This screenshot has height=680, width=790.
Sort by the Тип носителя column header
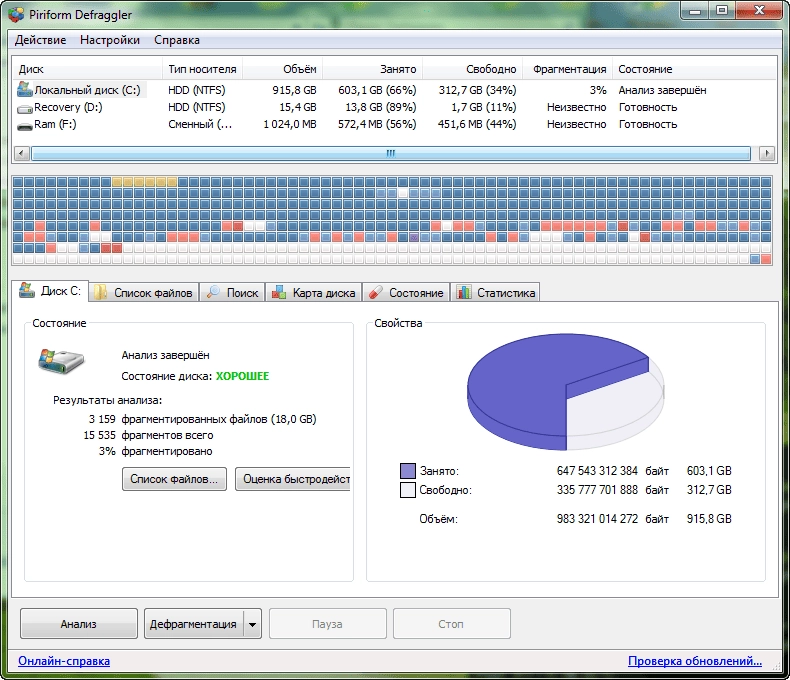click(203, 69)
